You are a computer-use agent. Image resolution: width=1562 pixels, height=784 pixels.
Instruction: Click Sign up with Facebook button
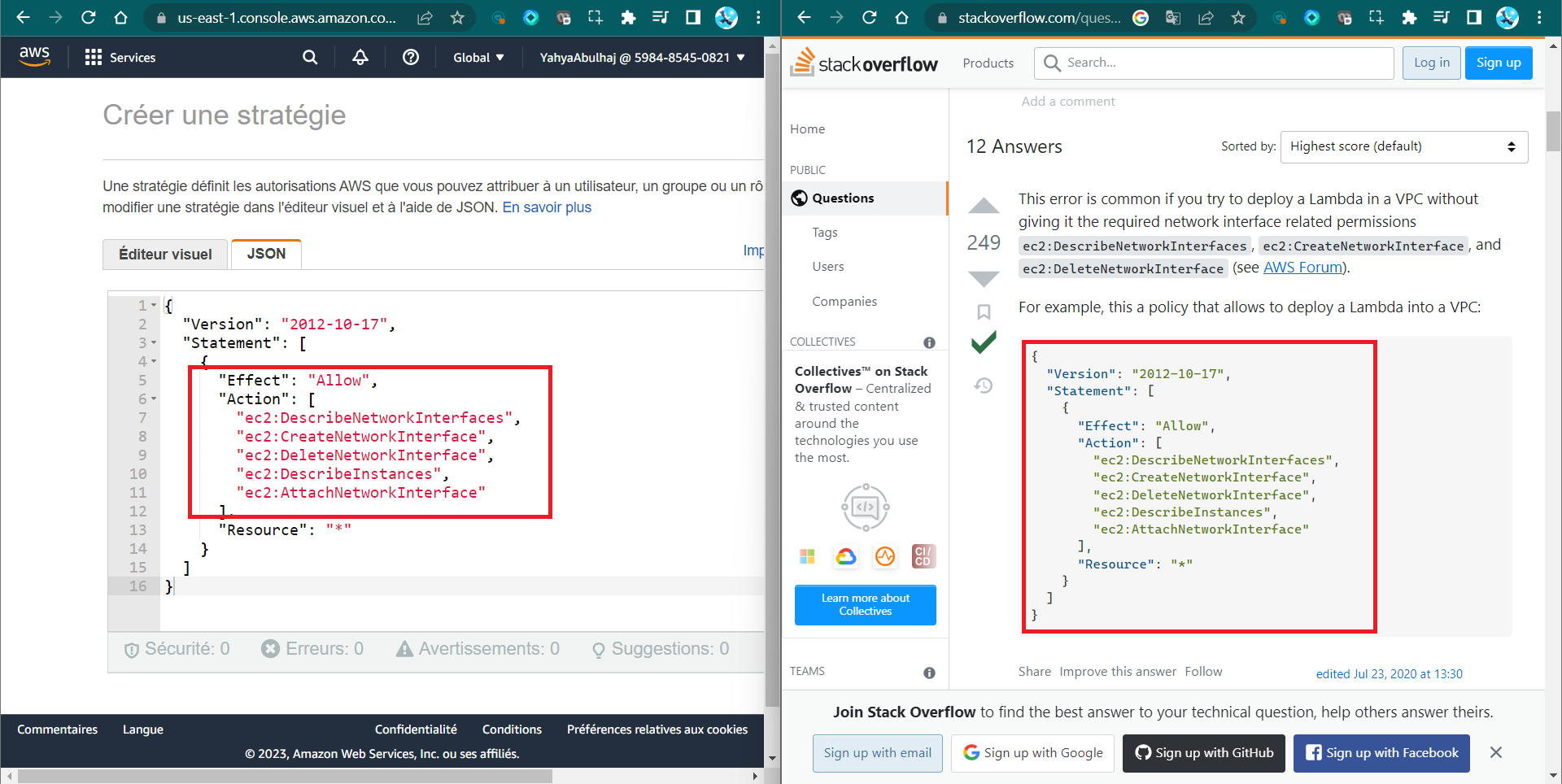point(1381,753)
